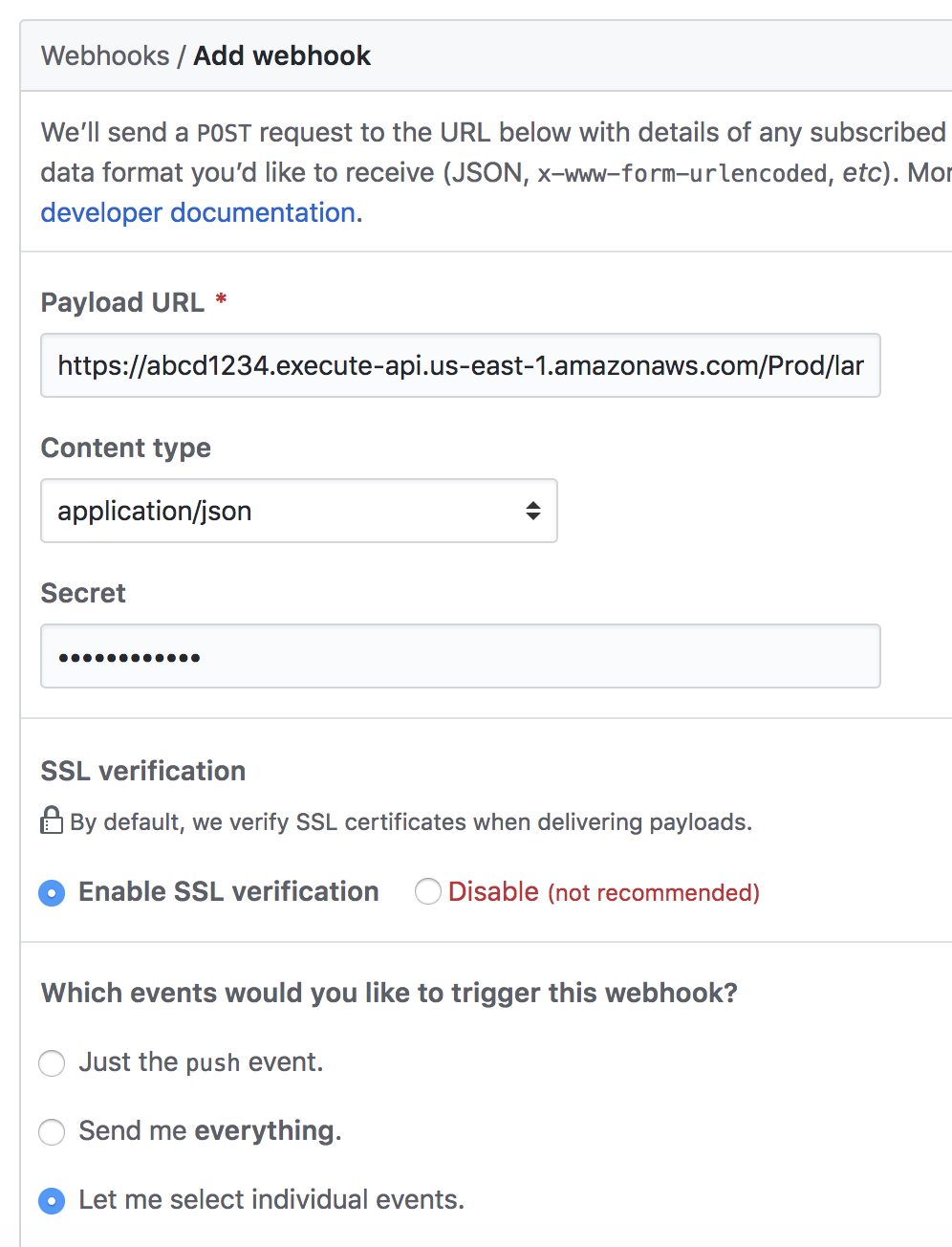Image resolution: width=952 pixels, height=1247 pixels.
Task: Click the Secret field label
Action: [83, 593]
